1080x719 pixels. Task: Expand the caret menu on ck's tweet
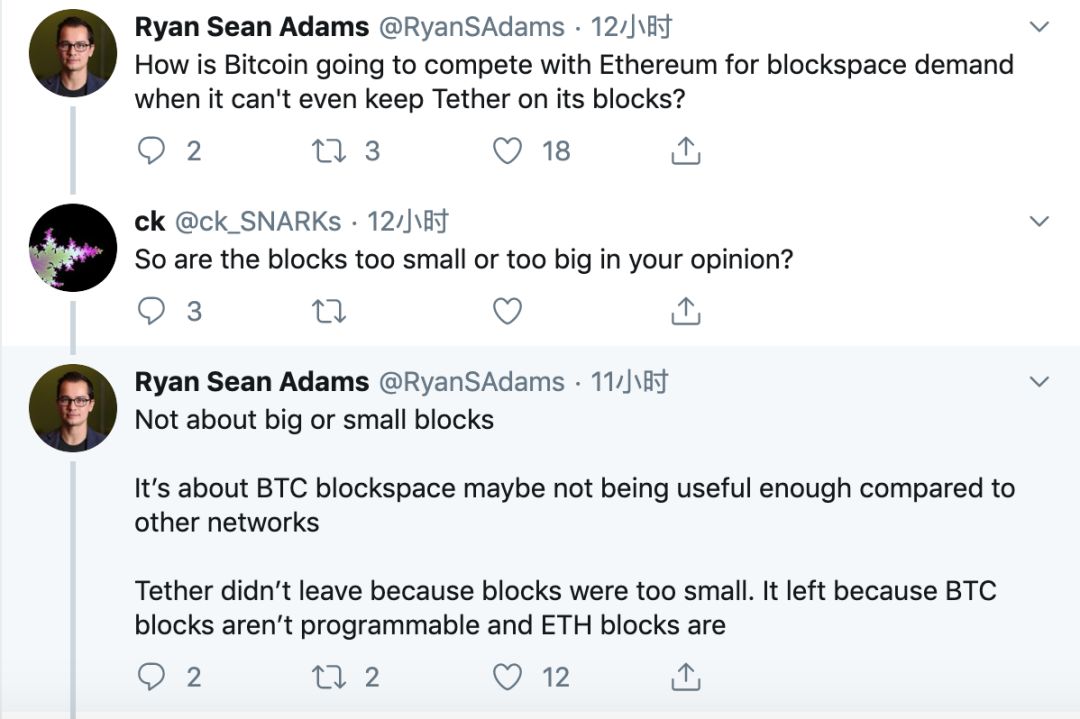tap(1039, 221)
